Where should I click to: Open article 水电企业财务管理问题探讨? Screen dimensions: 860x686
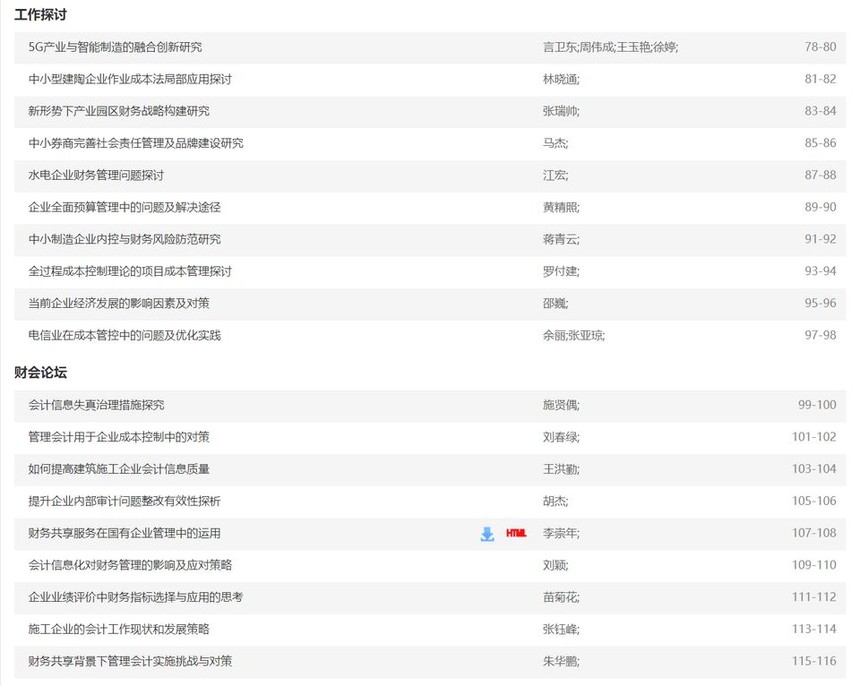click(x=96, y=175)
